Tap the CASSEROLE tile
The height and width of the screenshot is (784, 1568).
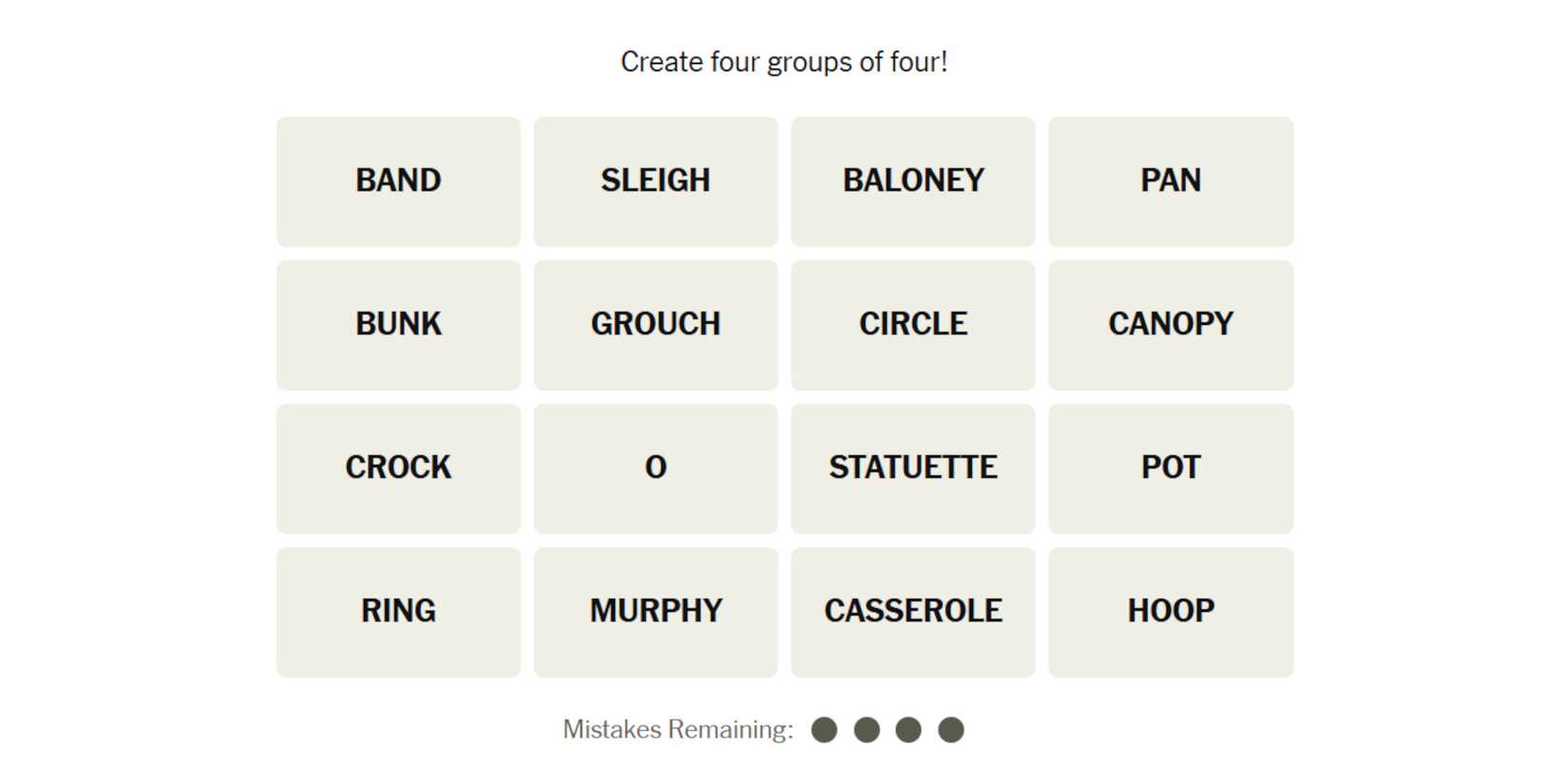coord(912,612)
